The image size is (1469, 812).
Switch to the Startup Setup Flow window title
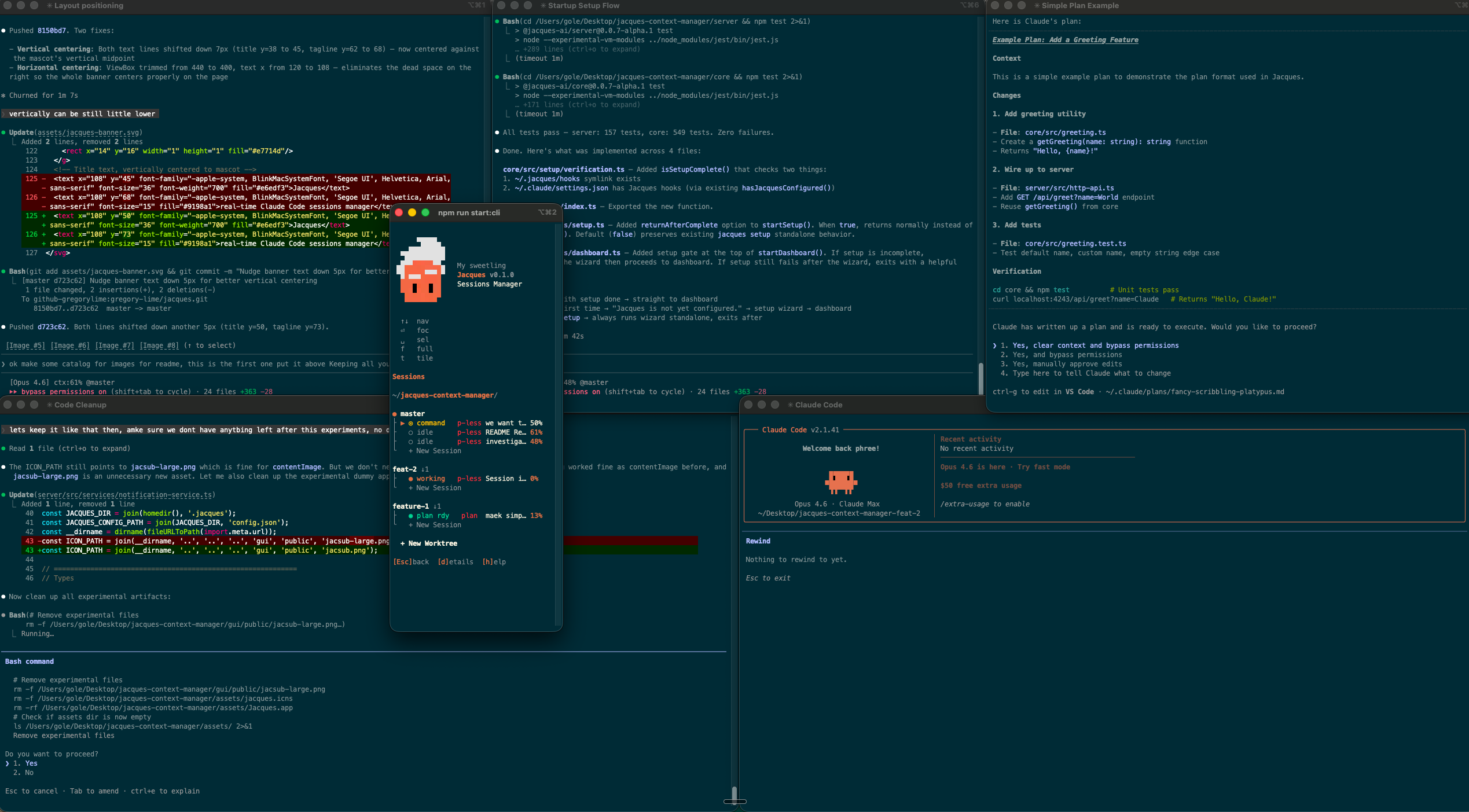(583, 6)
